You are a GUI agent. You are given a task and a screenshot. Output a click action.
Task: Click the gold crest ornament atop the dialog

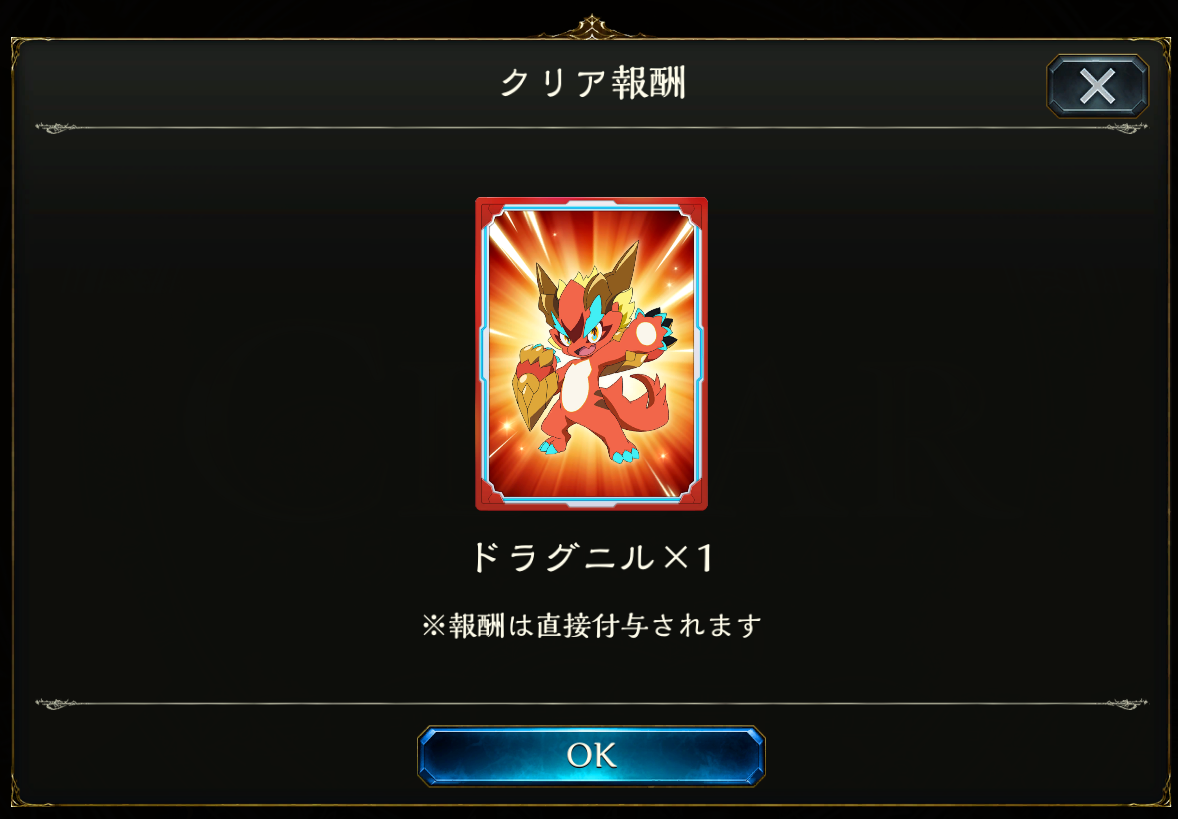(591, 28)
